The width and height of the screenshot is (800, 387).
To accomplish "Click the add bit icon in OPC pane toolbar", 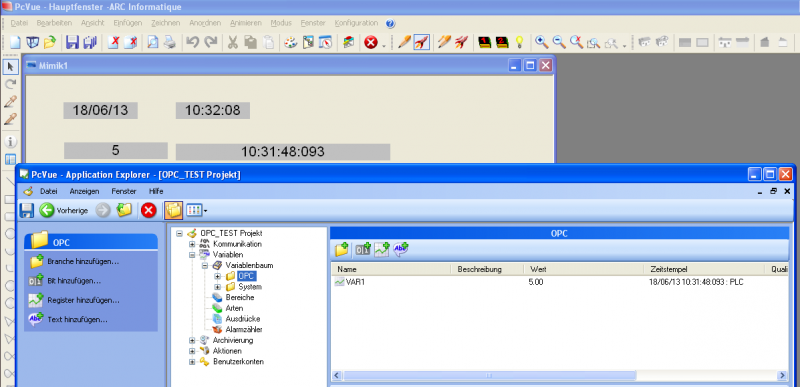I will [363, 249].
